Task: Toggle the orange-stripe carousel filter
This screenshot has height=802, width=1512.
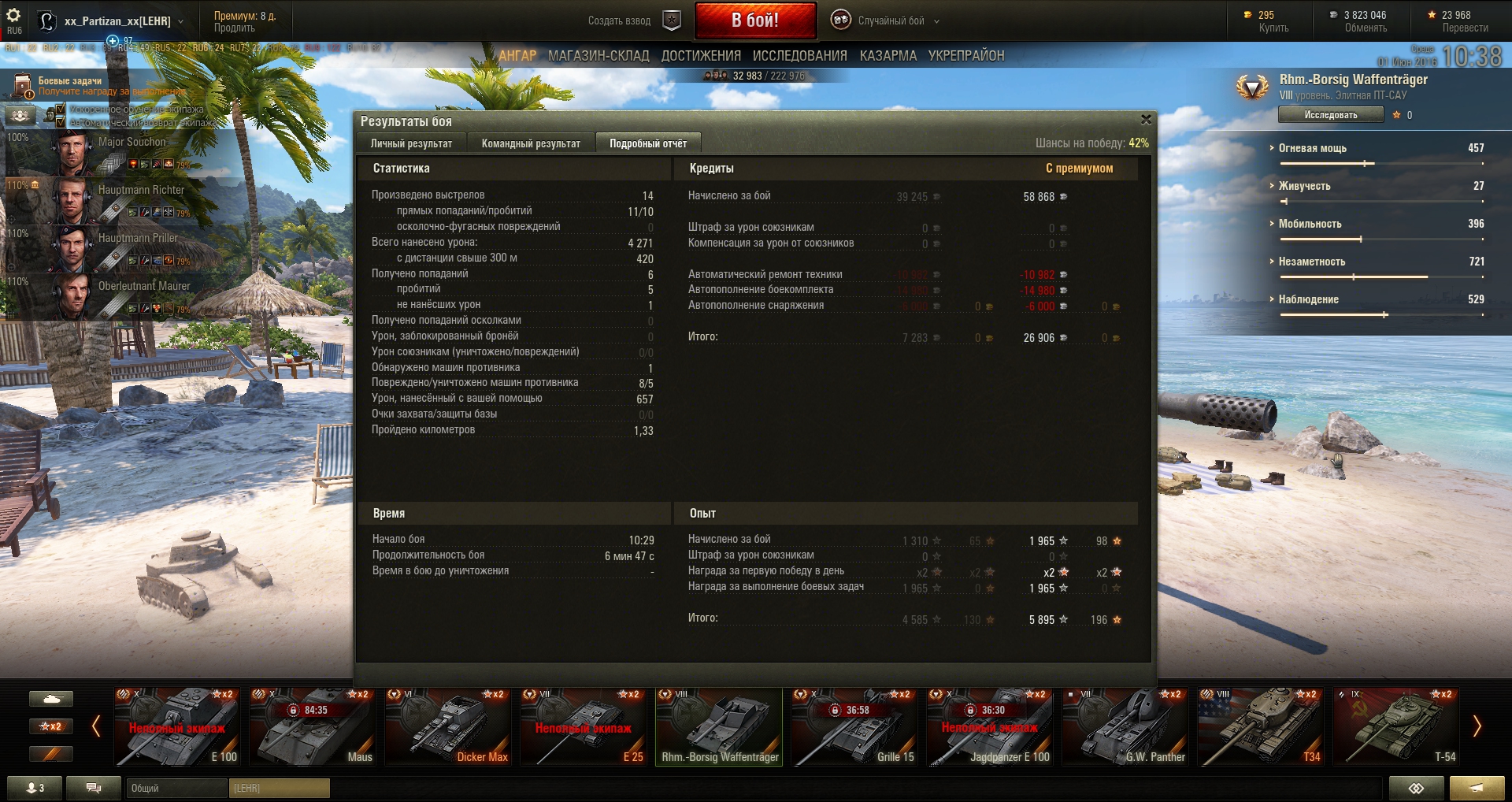Action: 51,754
